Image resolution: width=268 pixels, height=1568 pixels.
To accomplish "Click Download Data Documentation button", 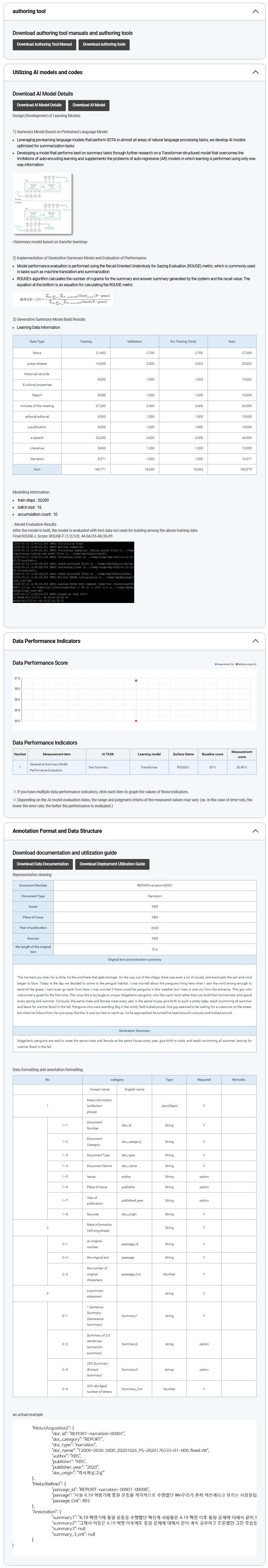I will point(43,864).
